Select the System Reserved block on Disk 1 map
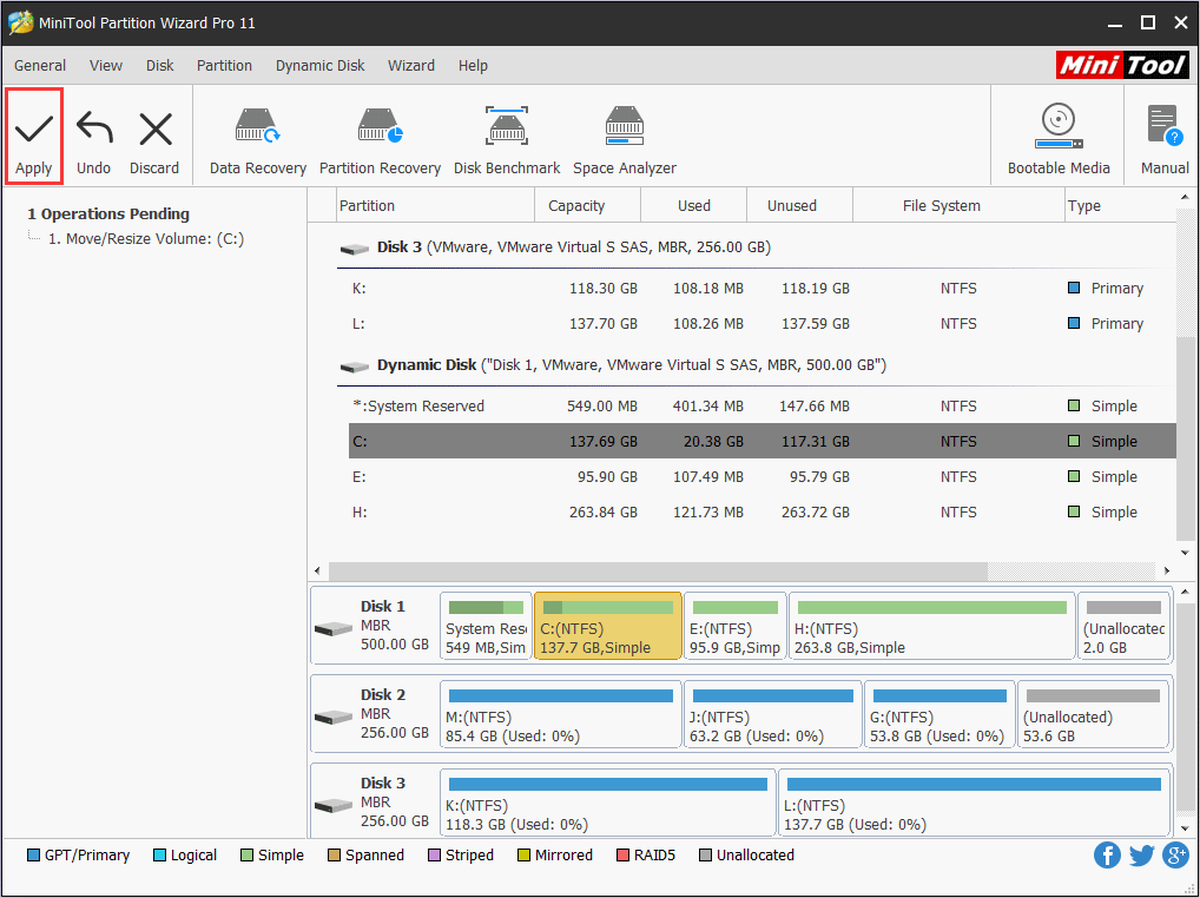This screenshot has height=898, width=1200. (x=485, y=626)
